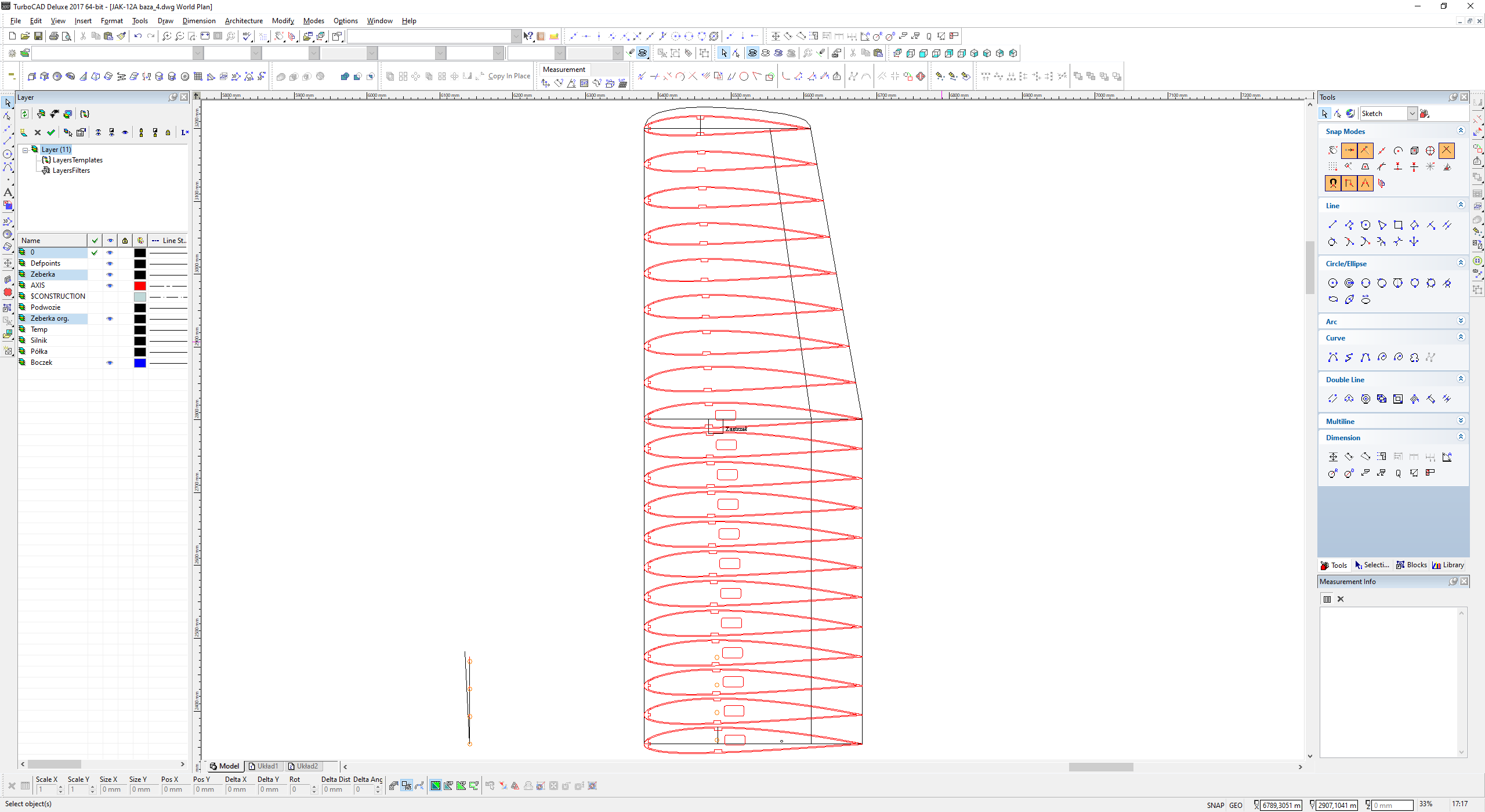Click the Box 3D primitive tool
This screenshot has width=1485, height=812.
pyautogui.click(x=32, y=77)
